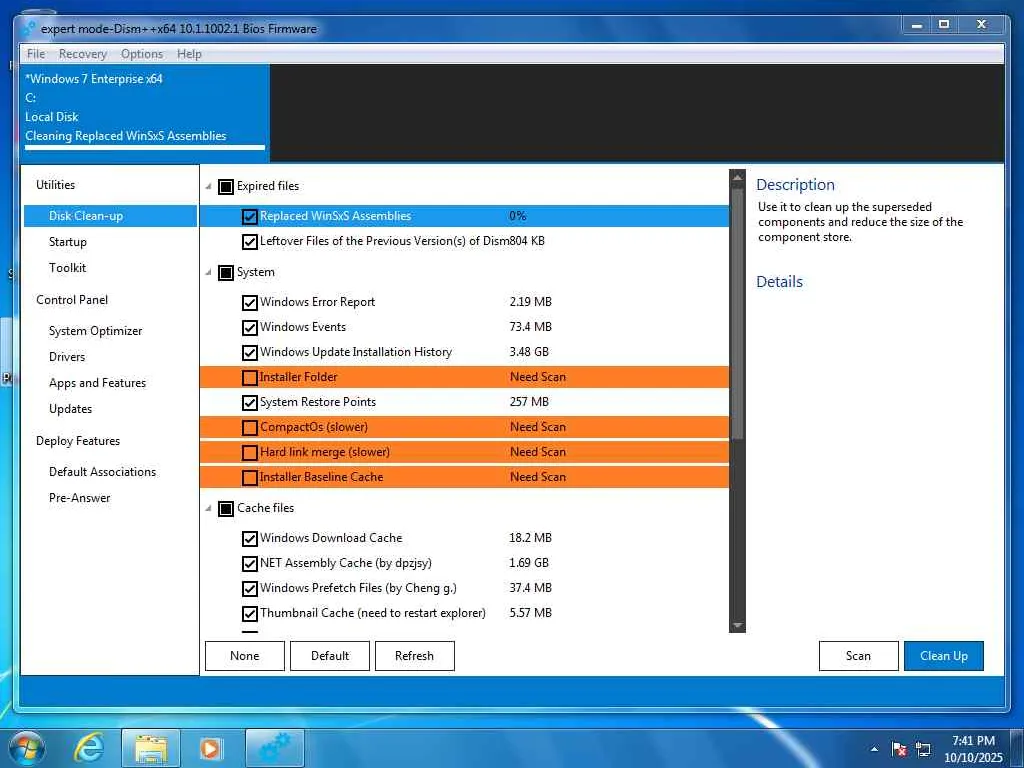Open the taskbar clock showing 7:41 PM
Image resolution: width=1024 pixels, height=768 pixels.
973,749
